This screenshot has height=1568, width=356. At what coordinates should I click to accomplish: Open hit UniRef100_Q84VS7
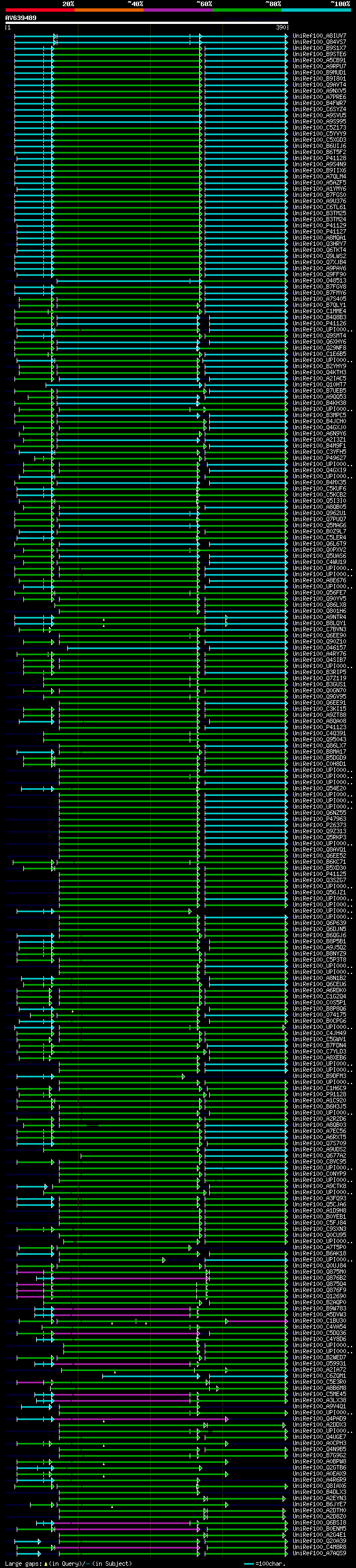[x=319, y=42]
